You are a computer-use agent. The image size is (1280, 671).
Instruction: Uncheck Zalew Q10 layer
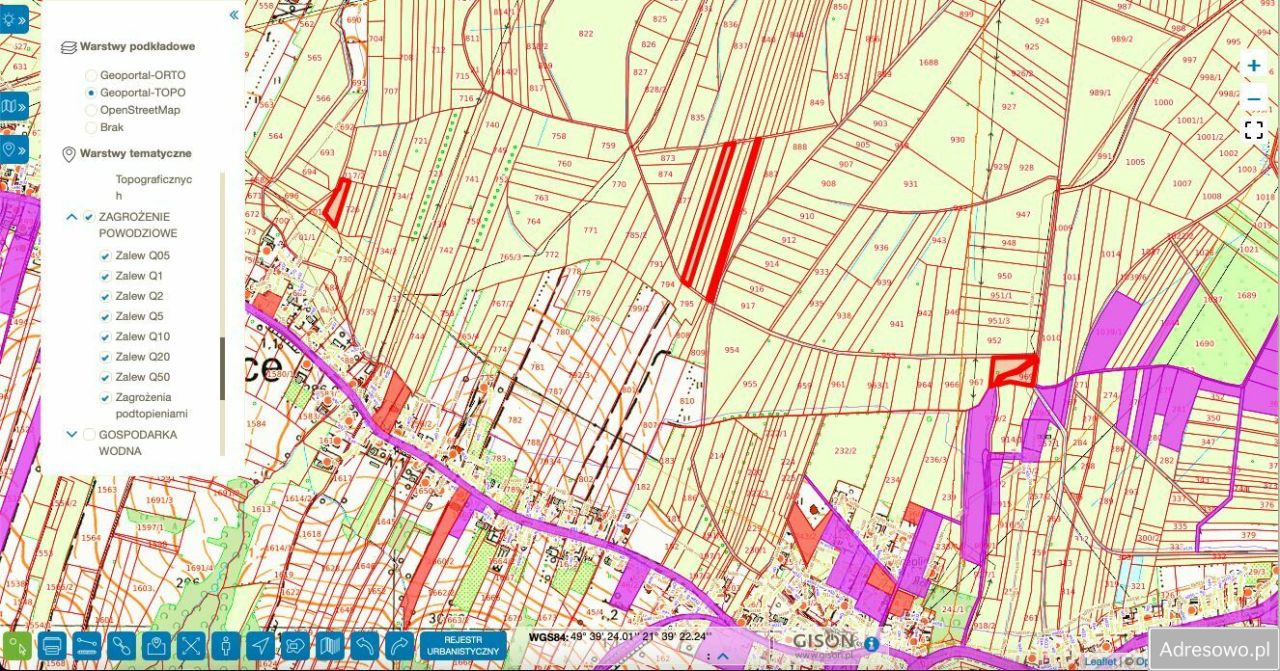[105, 337]
